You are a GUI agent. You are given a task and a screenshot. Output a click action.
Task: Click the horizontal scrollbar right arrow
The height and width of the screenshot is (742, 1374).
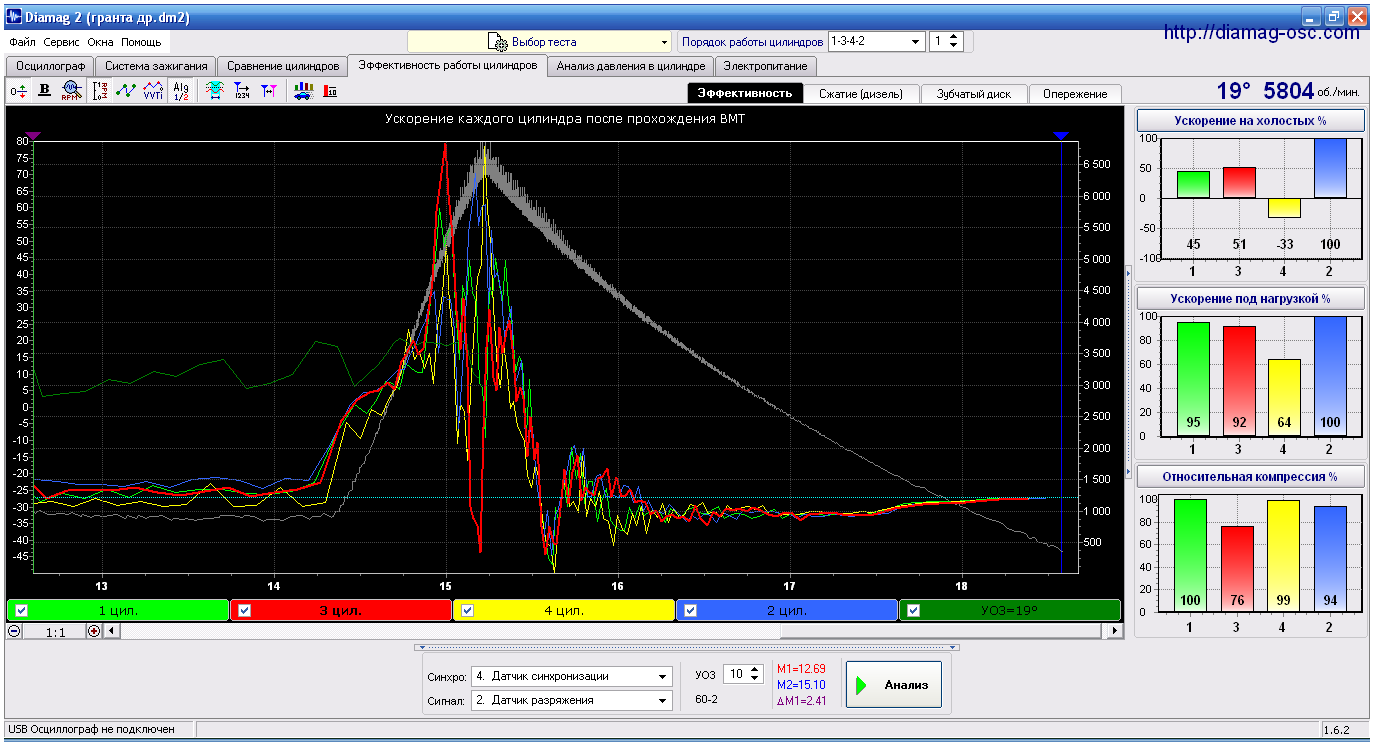(x=1115, y=631)
